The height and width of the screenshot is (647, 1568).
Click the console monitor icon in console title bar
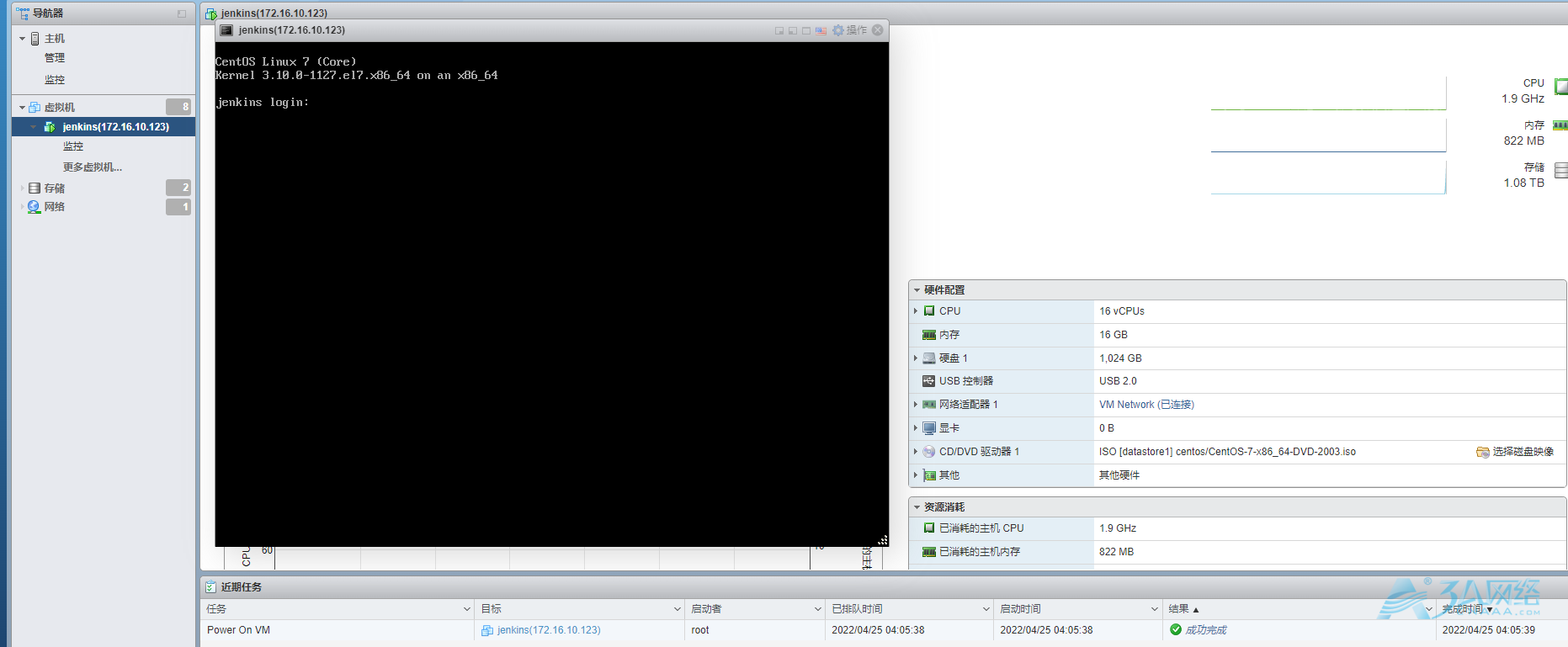(x=226, y=30)
